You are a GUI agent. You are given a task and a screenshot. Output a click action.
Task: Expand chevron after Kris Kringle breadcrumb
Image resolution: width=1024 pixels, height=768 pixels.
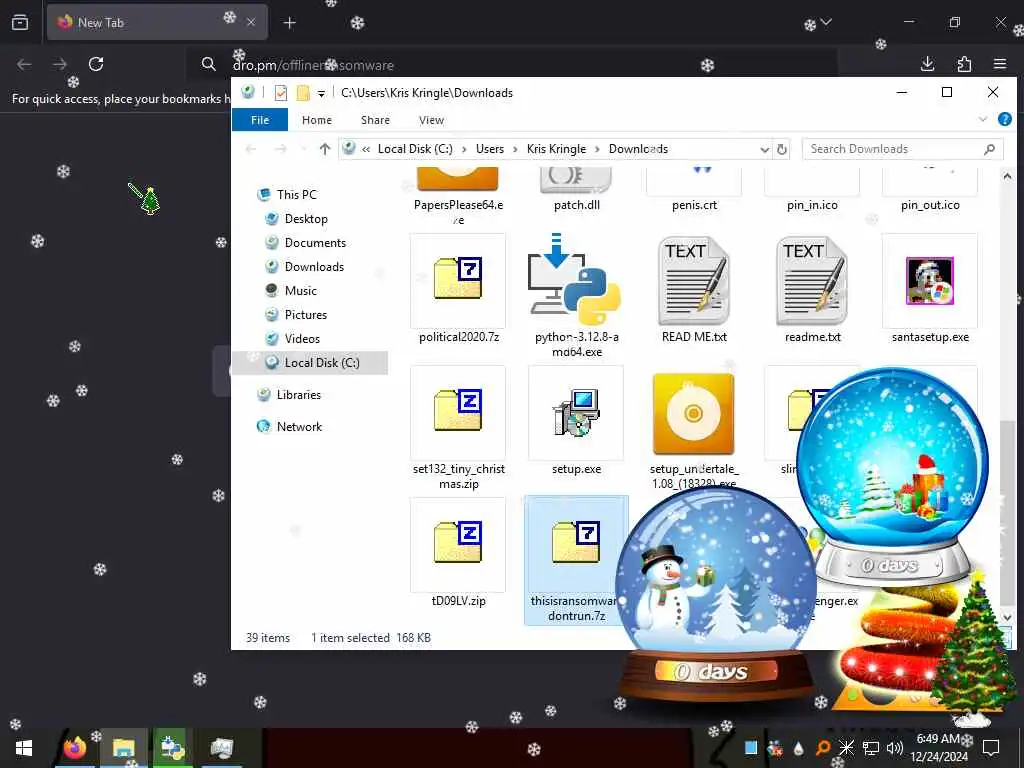(597, 150)
